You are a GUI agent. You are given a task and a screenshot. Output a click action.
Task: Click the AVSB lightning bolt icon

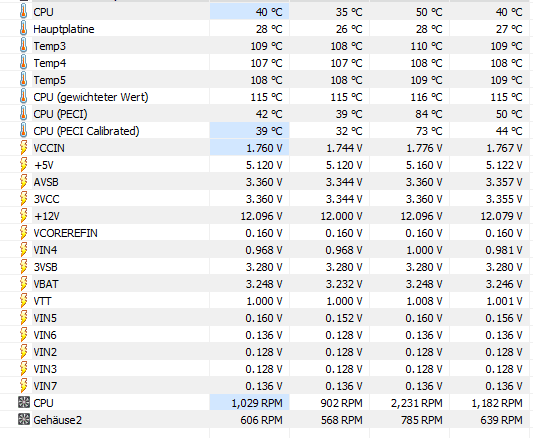(x=23, y=182)
